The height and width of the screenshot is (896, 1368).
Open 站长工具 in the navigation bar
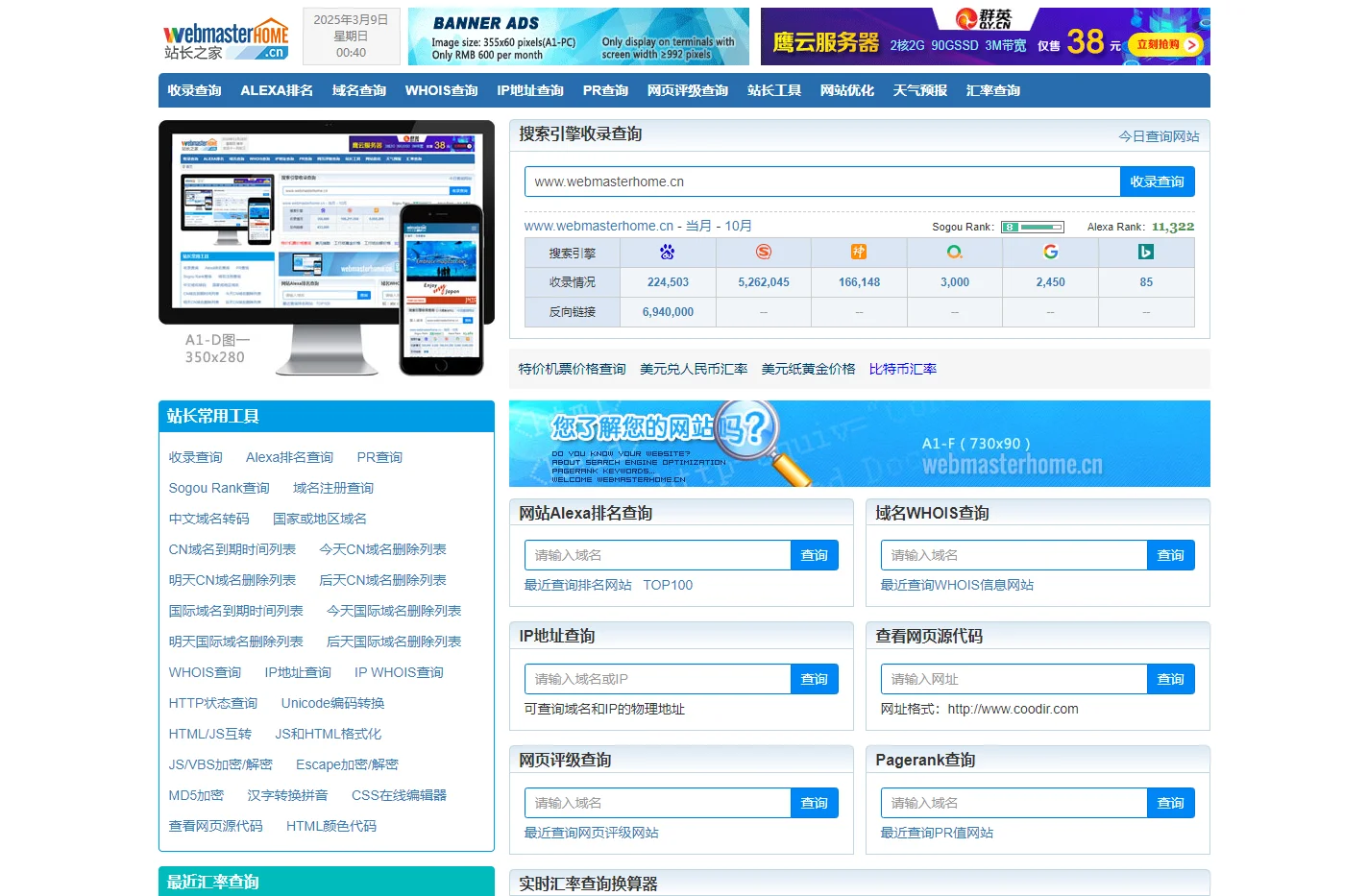[x=774, y=90]
